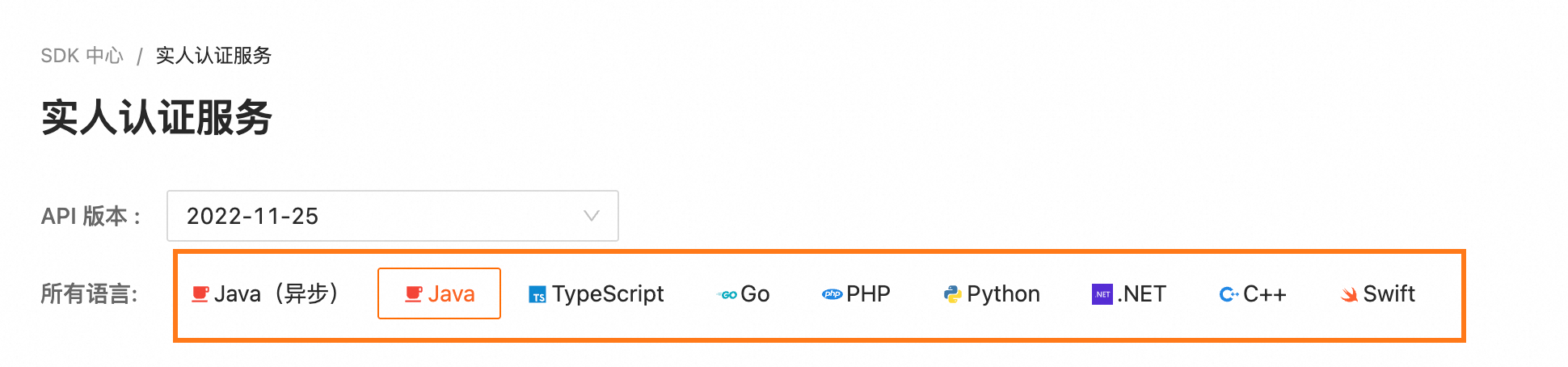
Task: Click the Go gopher logo icon
Action: tap(727, 295)
